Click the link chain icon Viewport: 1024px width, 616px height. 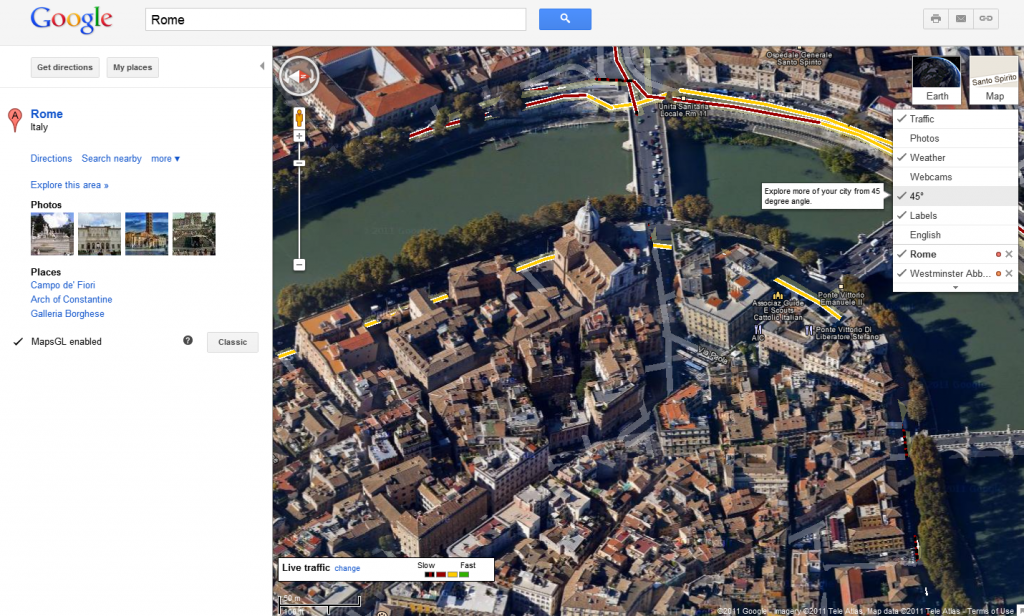(986, 19)
